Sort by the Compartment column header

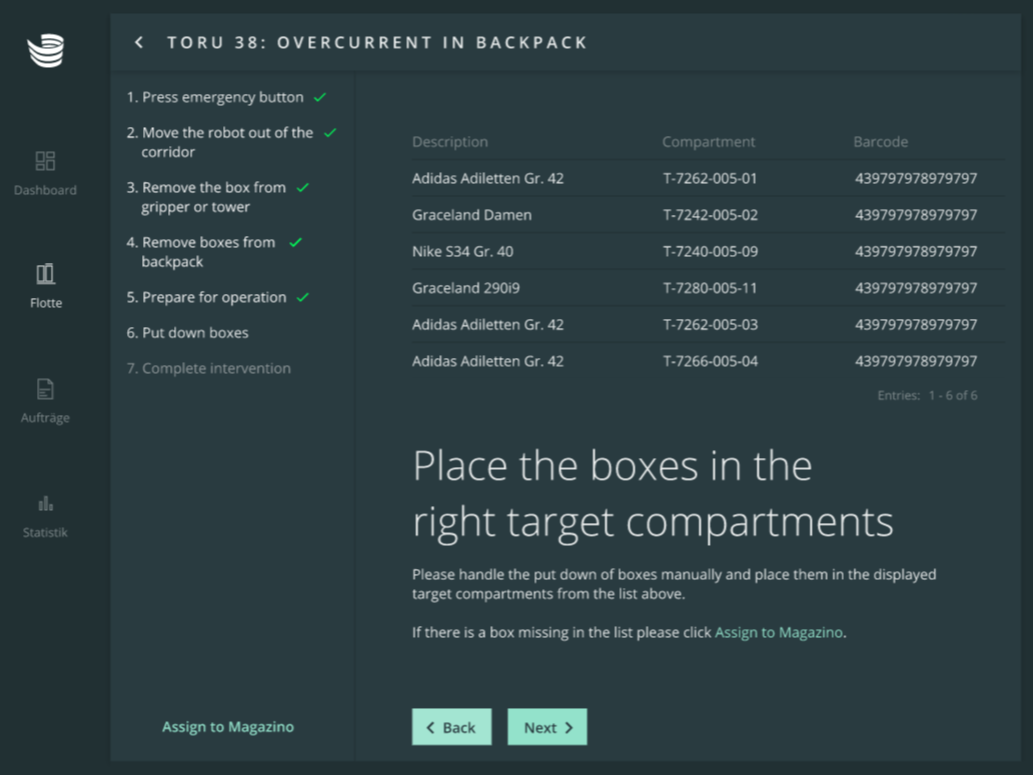708,142
